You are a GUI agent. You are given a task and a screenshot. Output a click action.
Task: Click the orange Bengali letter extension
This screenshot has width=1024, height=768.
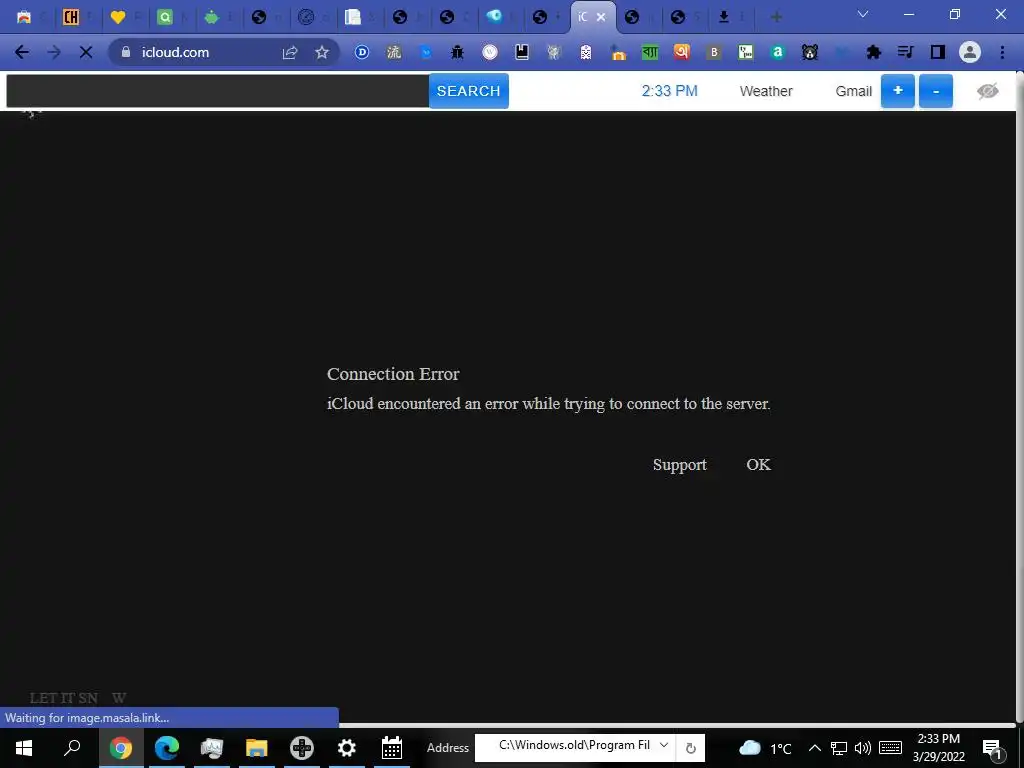(x=682, y=52)
